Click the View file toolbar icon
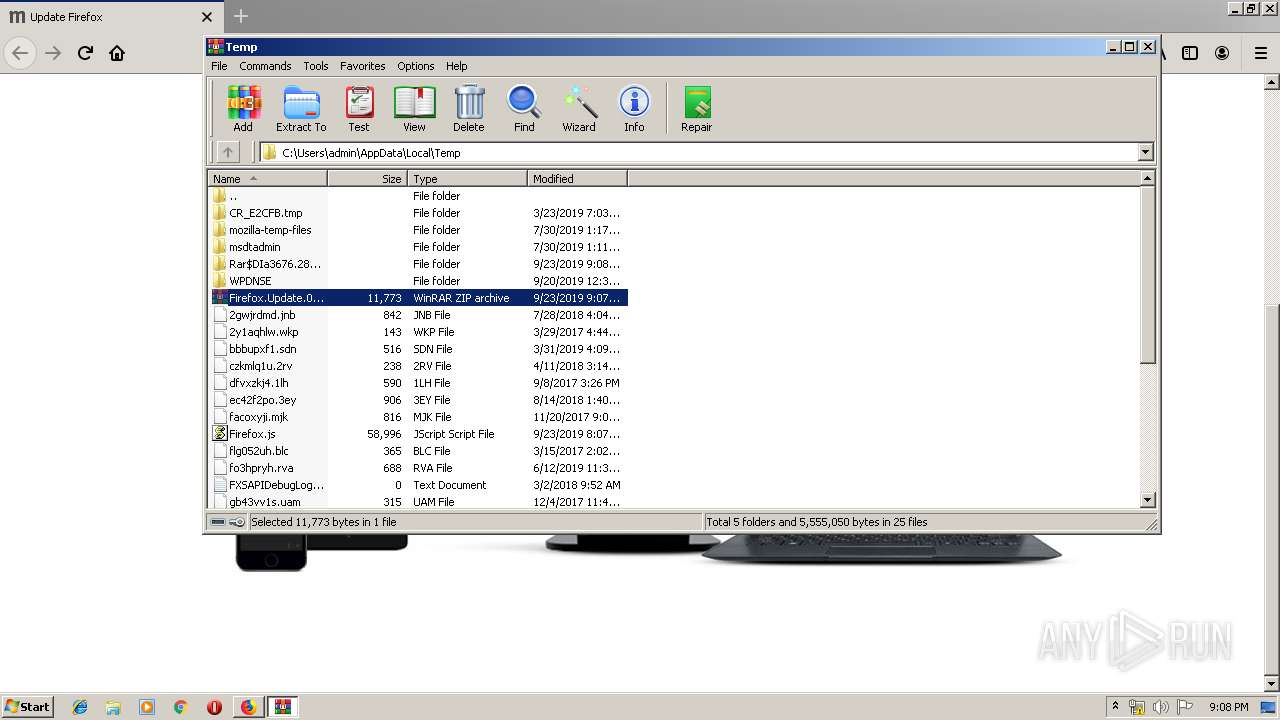1280x720 pixels. pyautogui.click(x=414, y=108)
